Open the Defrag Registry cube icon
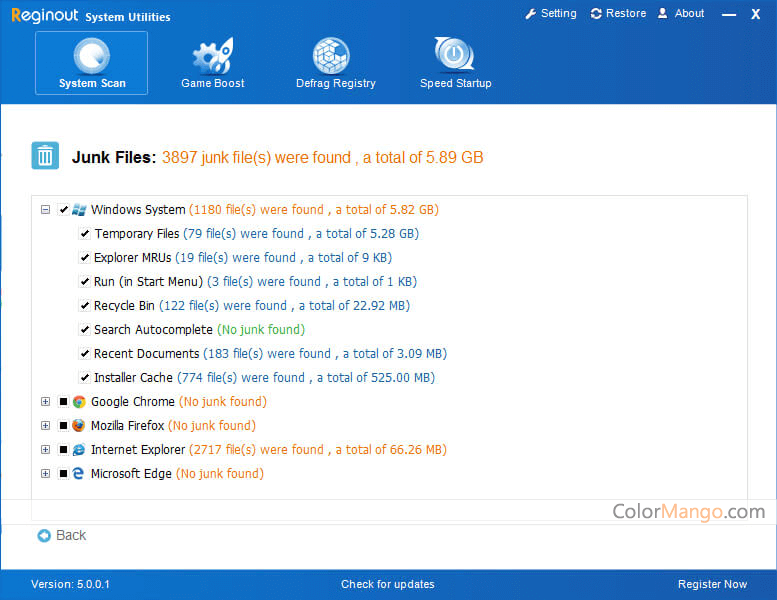The height and width of the screenshot is (600, 777). [x=331, y=55]
